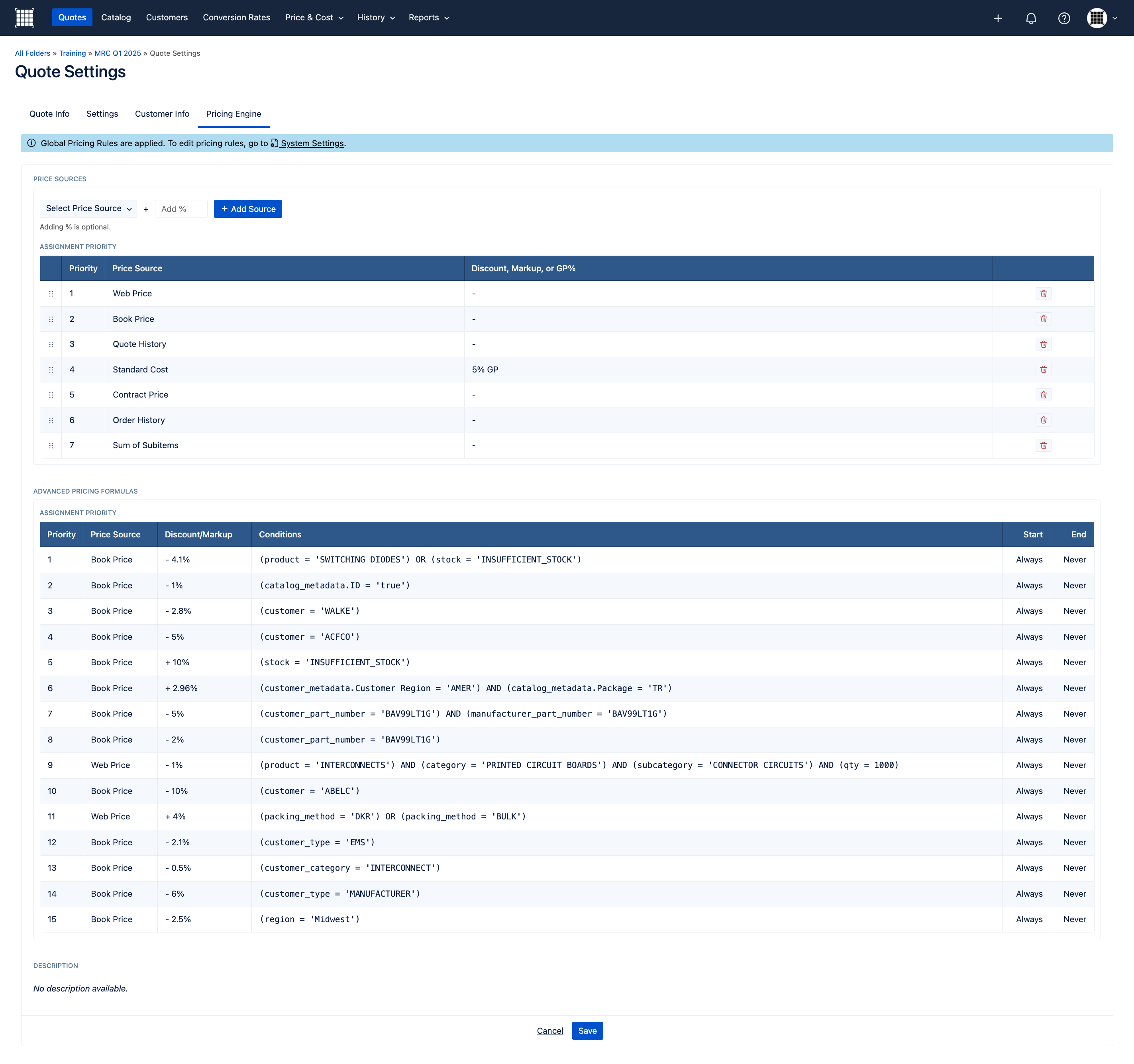The height and width of the screenshot is (1064, 1134).
Task: Expand the Select Price Source dropdown
Action: tap(88, 209)
